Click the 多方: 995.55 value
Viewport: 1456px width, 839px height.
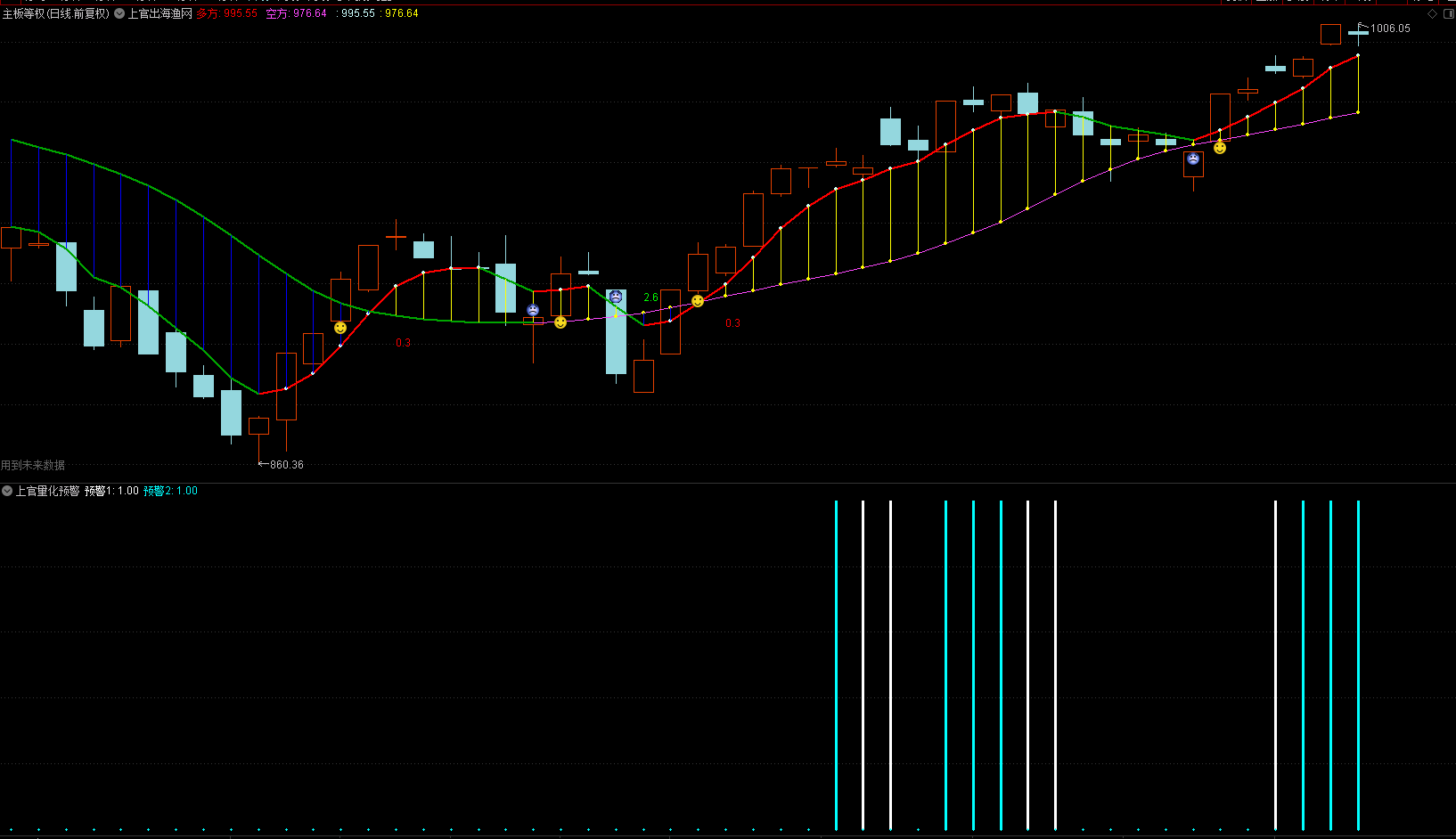[227, 13]
